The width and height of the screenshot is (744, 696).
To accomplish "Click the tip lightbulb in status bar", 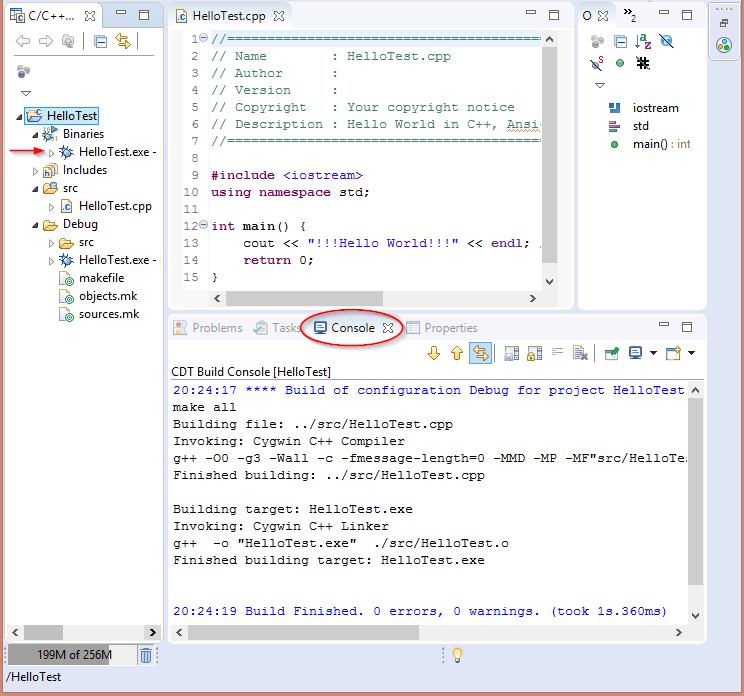I will [x=457, y=655].
